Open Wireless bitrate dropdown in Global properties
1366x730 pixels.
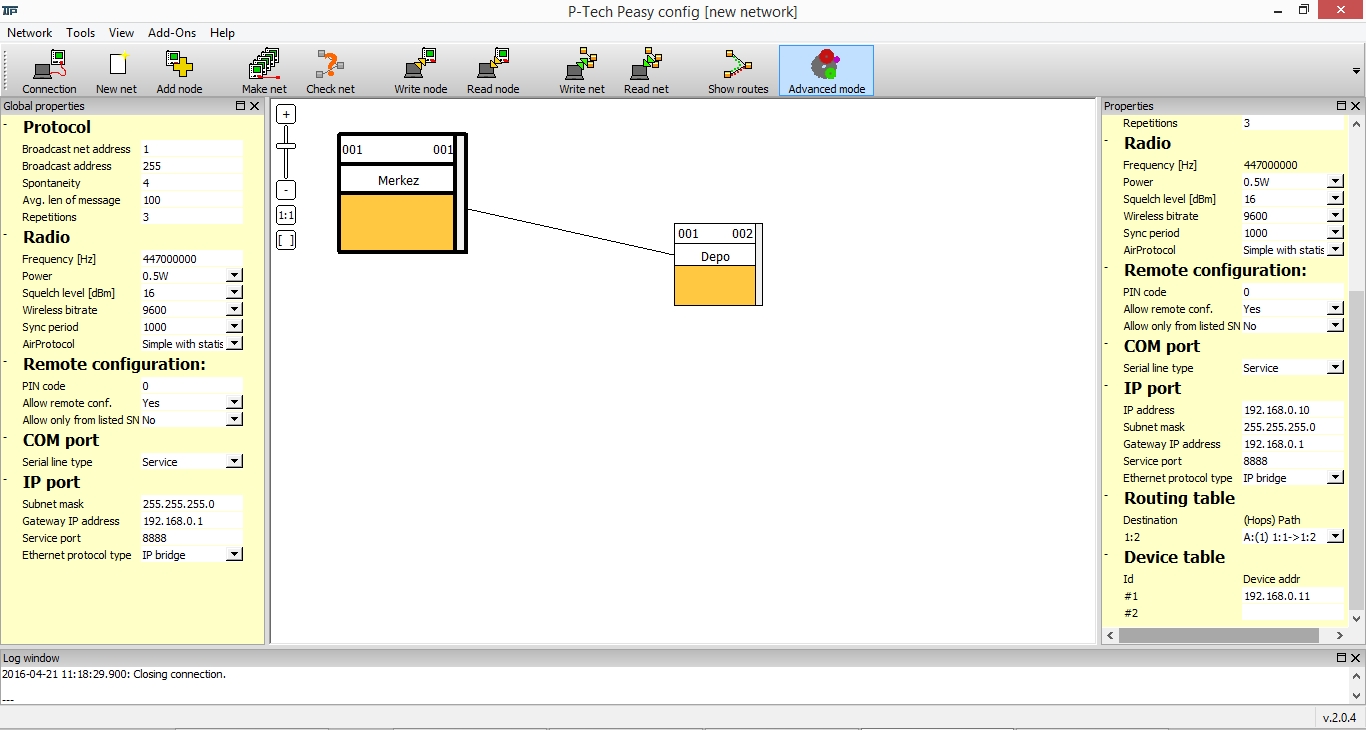(234, 310)
